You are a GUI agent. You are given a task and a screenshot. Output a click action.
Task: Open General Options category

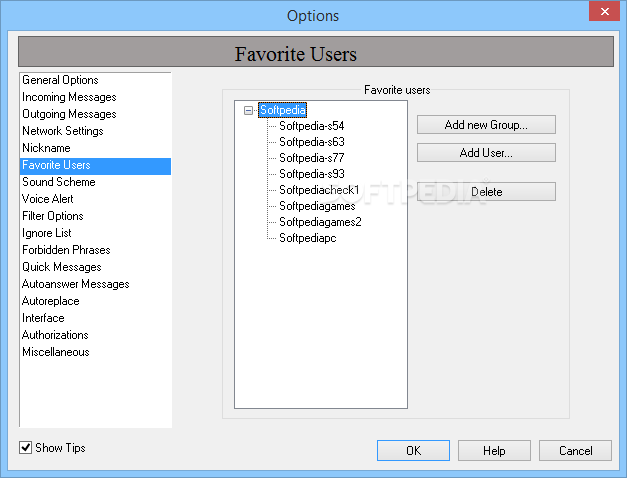(95, 80)
